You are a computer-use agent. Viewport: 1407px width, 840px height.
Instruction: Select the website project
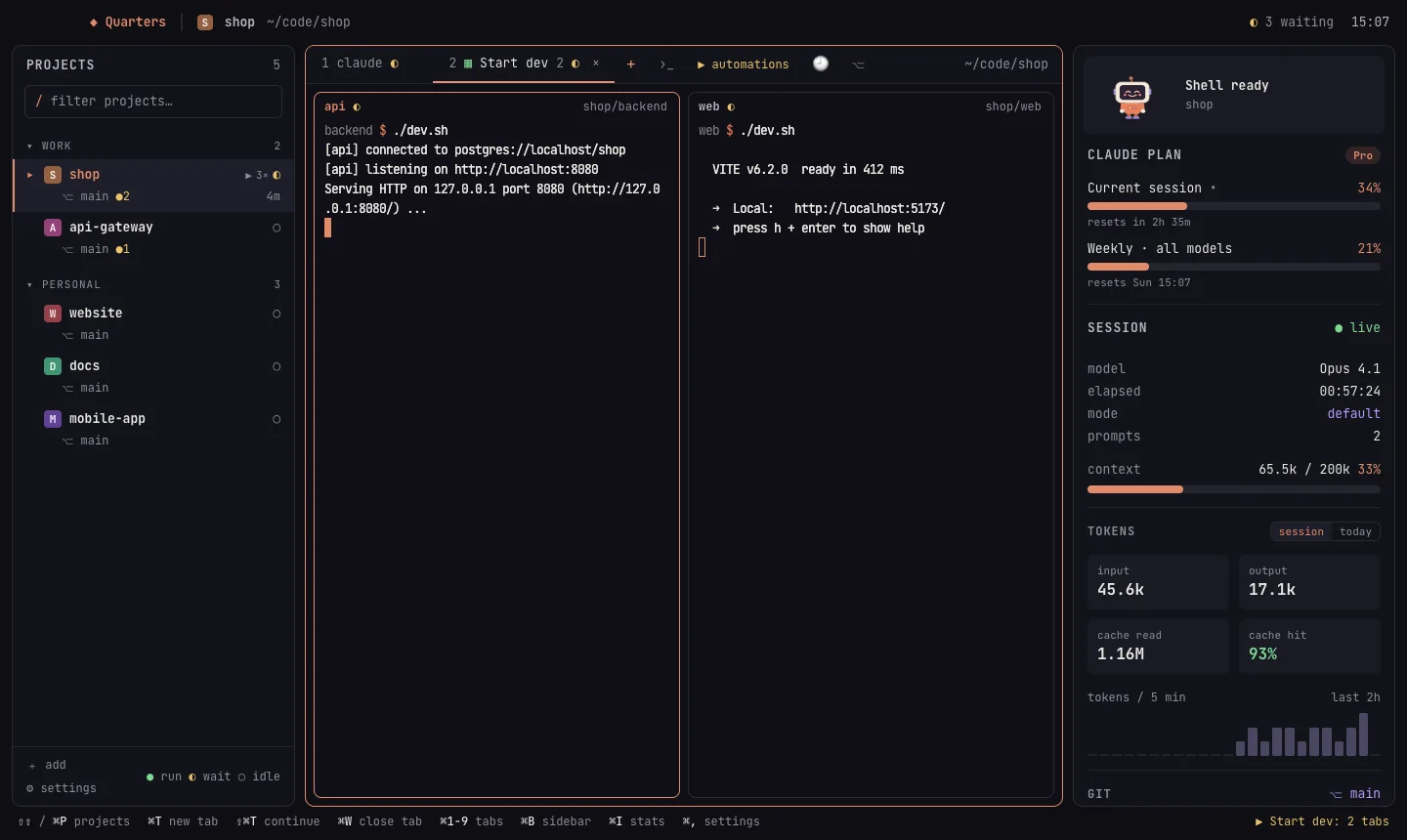click(x=153, y=323)
